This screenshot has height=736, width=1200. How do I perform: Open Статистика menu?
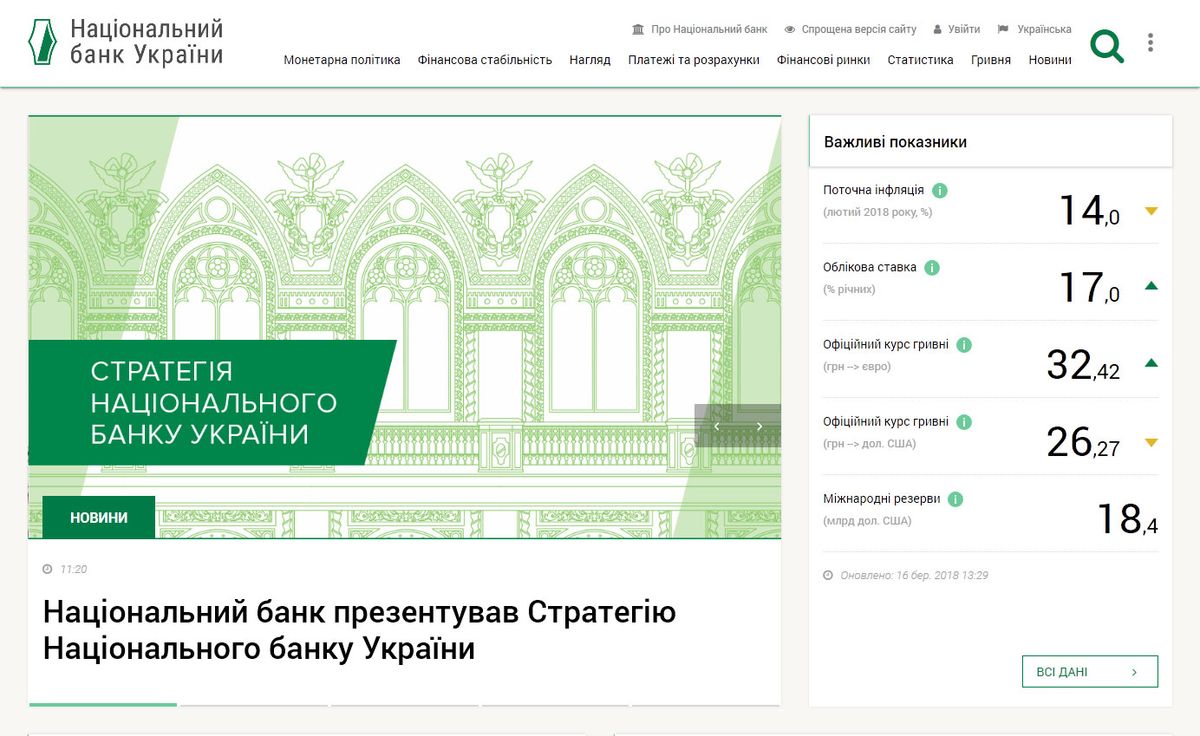pyautogui.click(x=920, y=60)
